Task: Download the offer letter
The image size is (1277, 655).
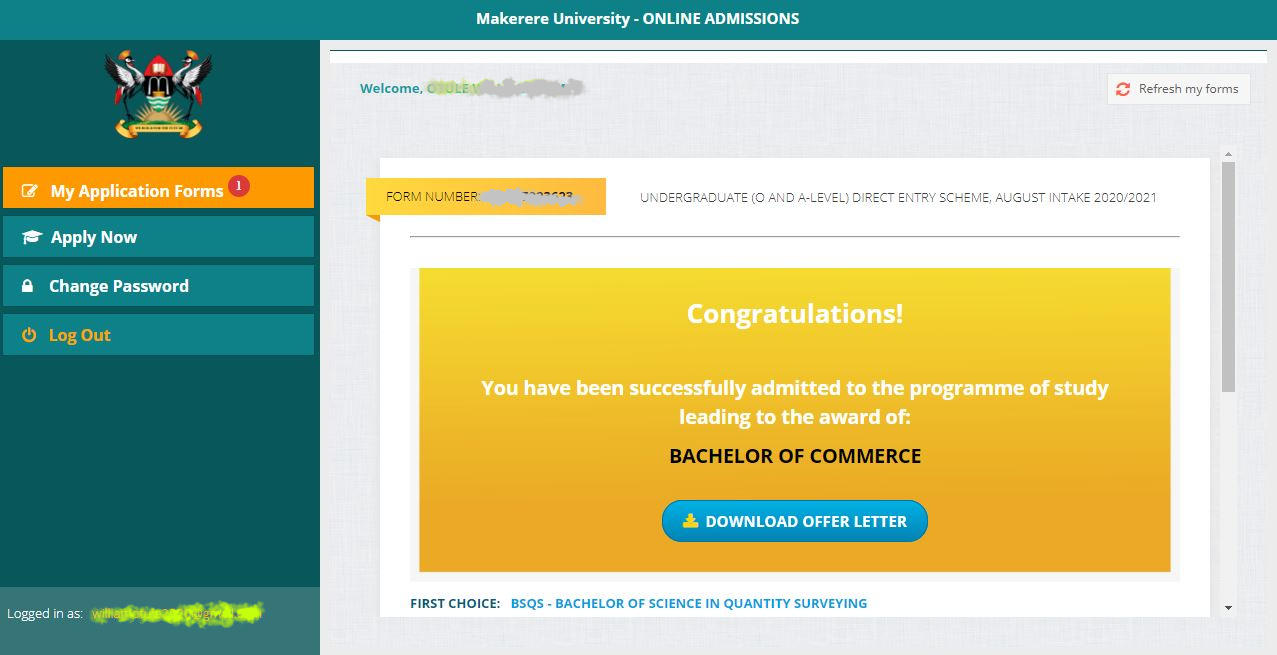Action: (x=795, y=521)
